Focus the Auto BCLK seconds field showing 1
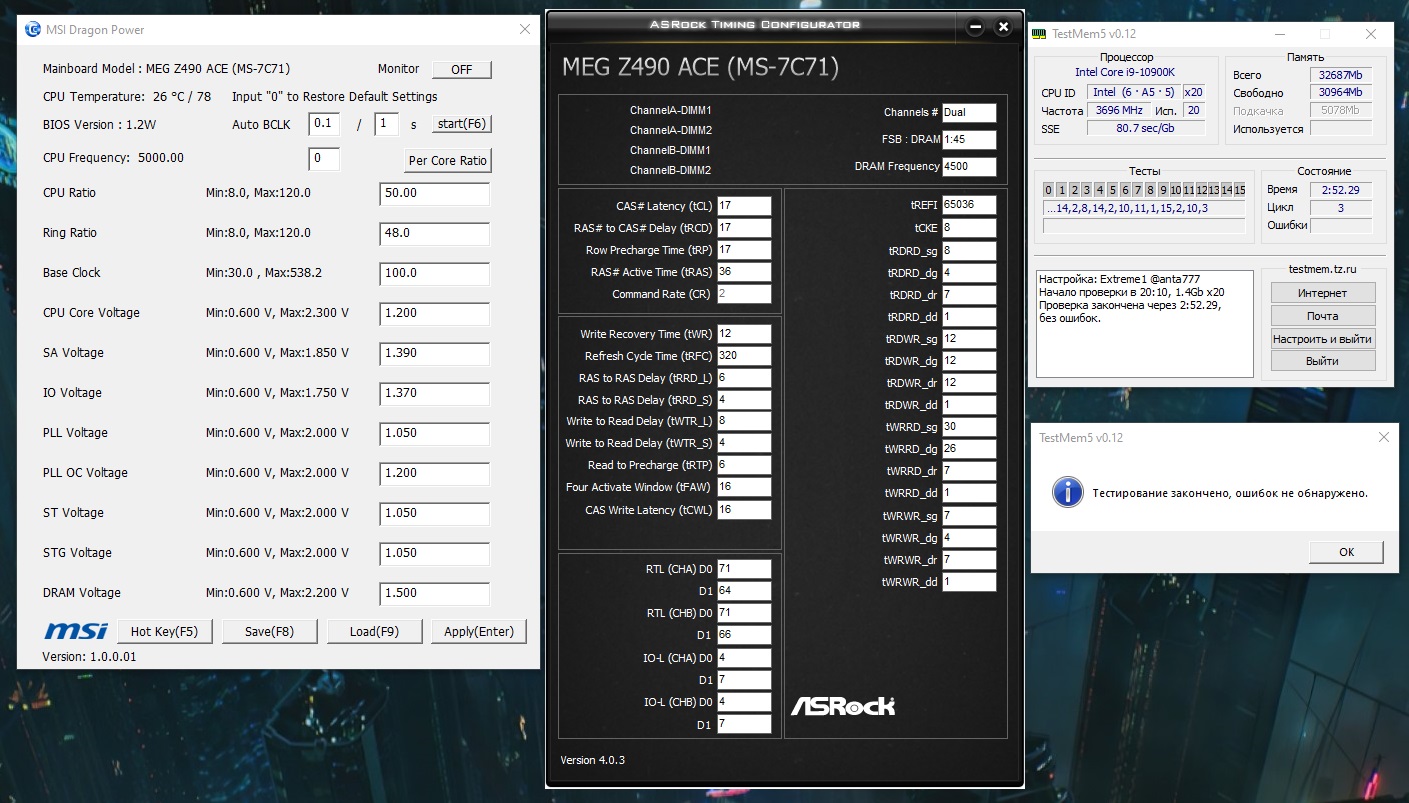This screenshot has height=803, width=1409. [x=387, y=124]
